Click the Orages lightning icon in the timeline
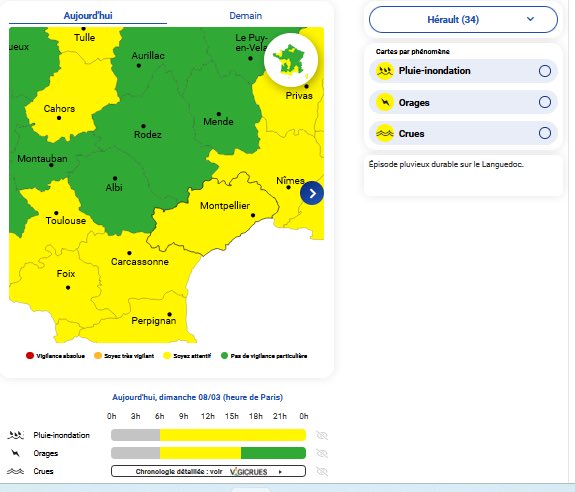Screen dimensions: 575x492 pos(15,453)
